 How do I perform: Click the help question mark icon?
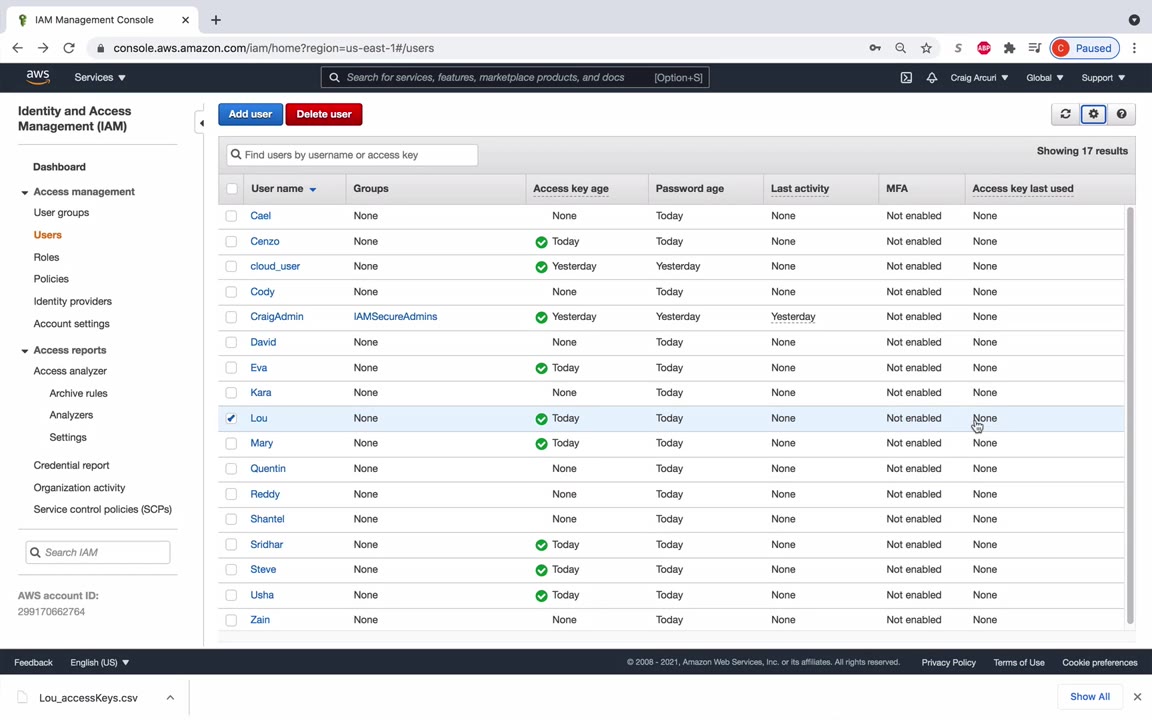click(1121, 114)
